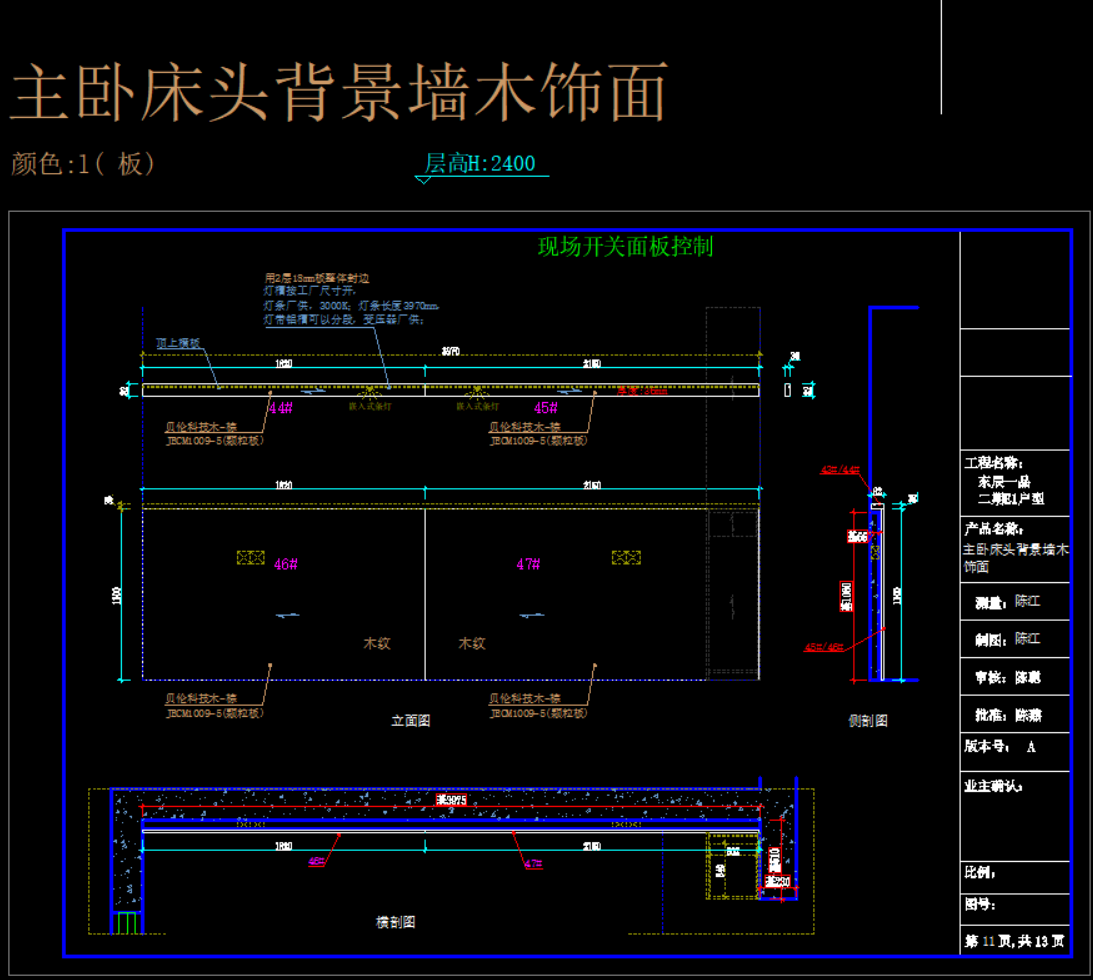
Task: Click the green 现场开关面板控制 heading
Action: tap(625, 247)
